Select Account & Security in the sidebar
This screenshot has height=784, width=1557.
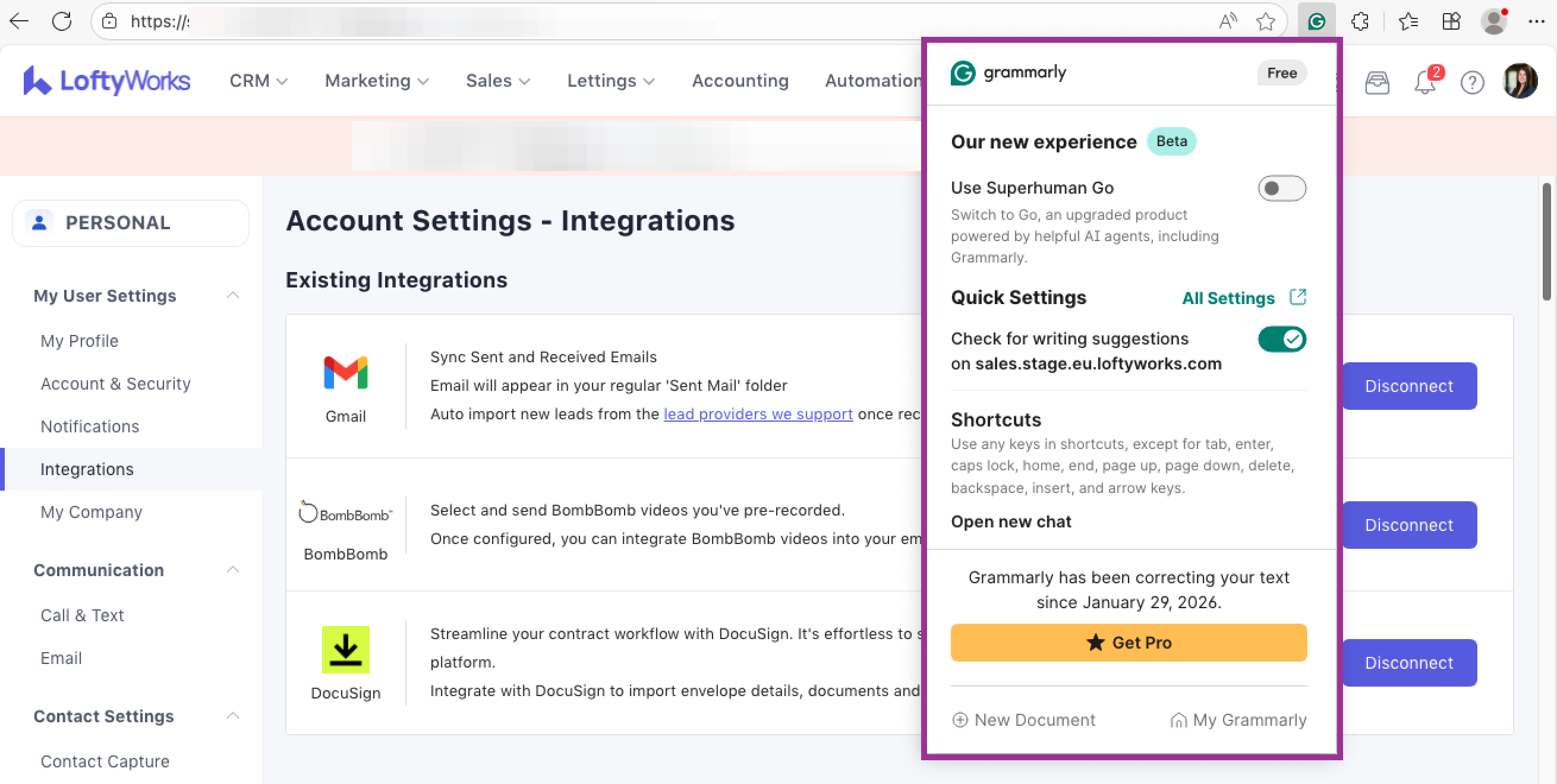[x=115, y=384]
